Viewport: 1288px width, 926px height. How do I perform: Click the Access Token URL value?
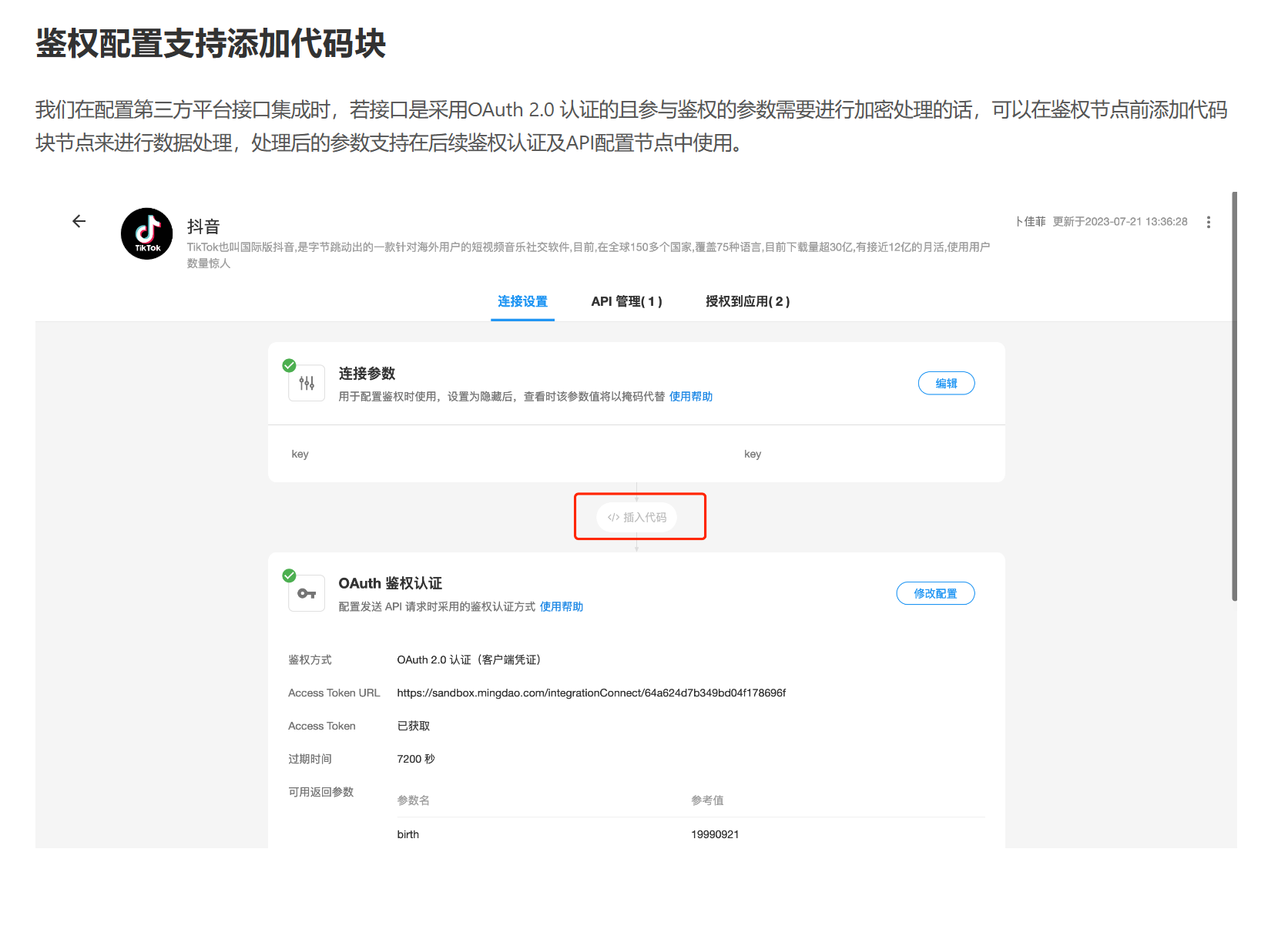tap(591, 693)
